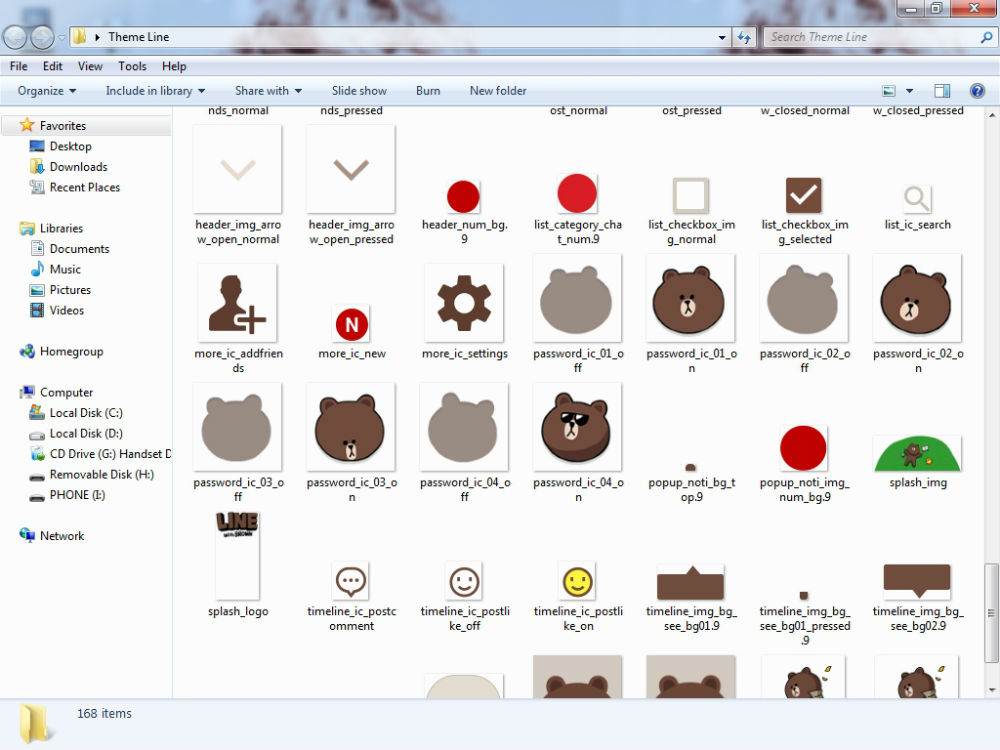Select header_img_arrow_open_normal file

point(237,169)
